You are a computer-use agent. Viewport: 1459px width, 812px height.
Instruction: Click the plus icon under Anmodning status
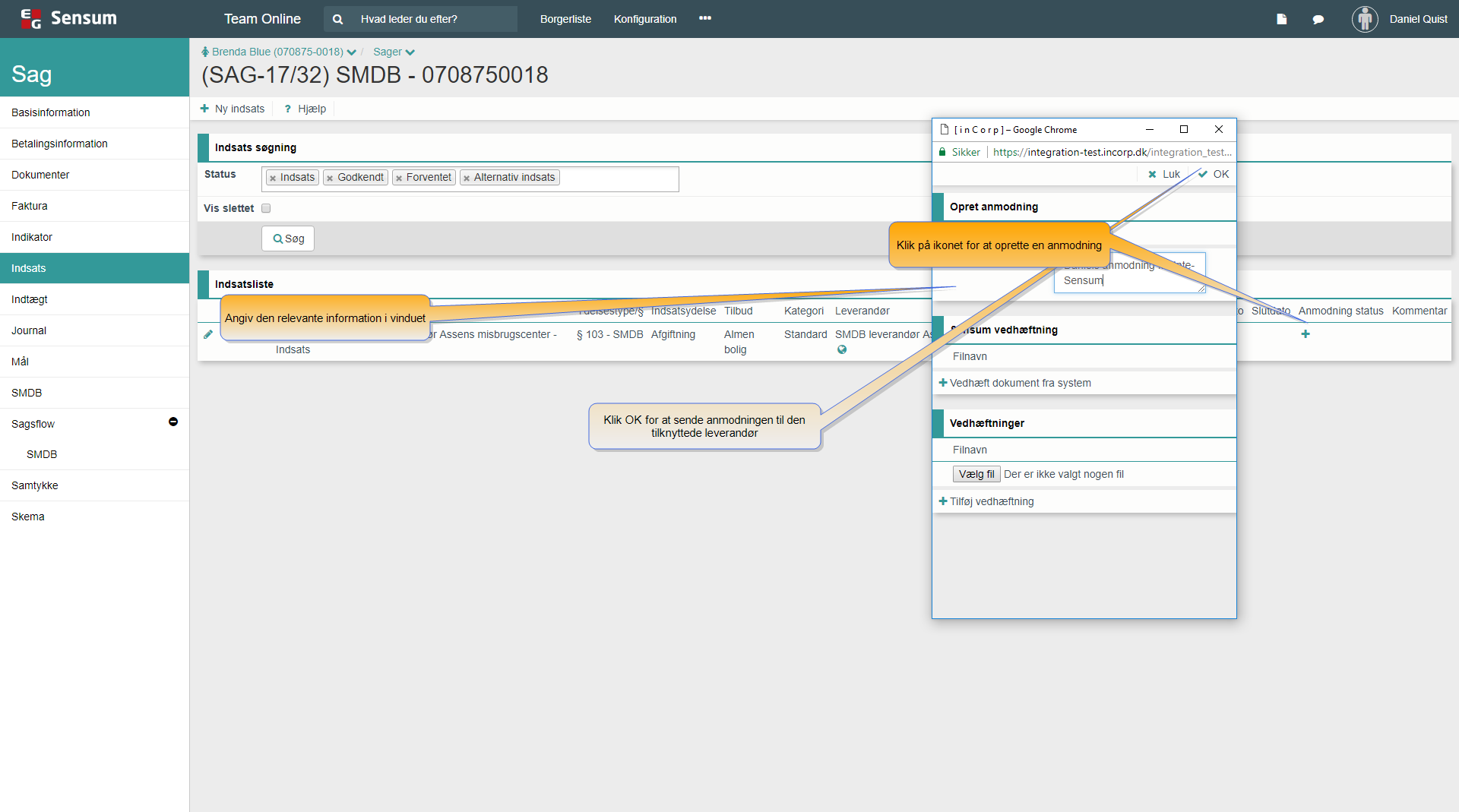(1305, 334)
